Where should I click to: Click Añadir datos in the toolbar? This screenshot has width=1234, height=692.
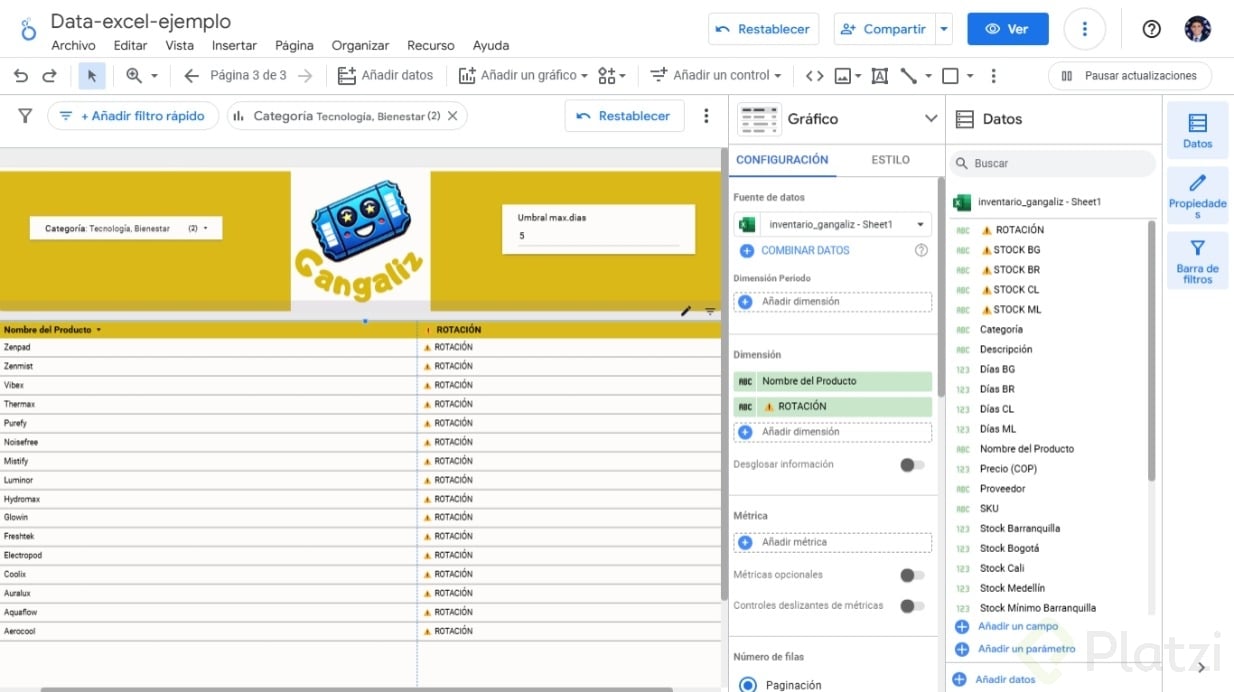point(385,76)
